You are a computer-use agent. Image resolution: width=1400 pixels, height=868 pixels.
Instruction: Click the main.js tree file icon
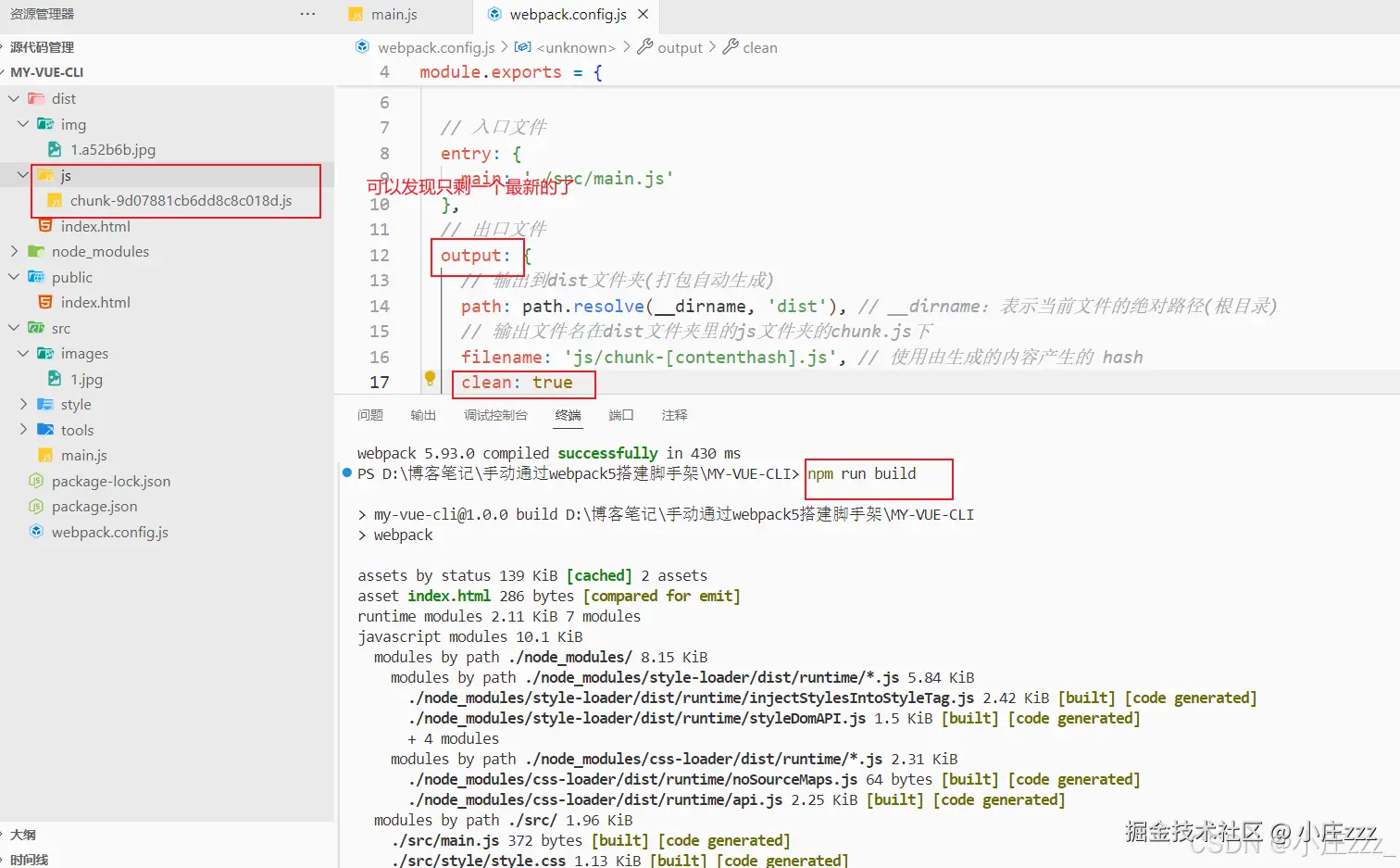45,455
